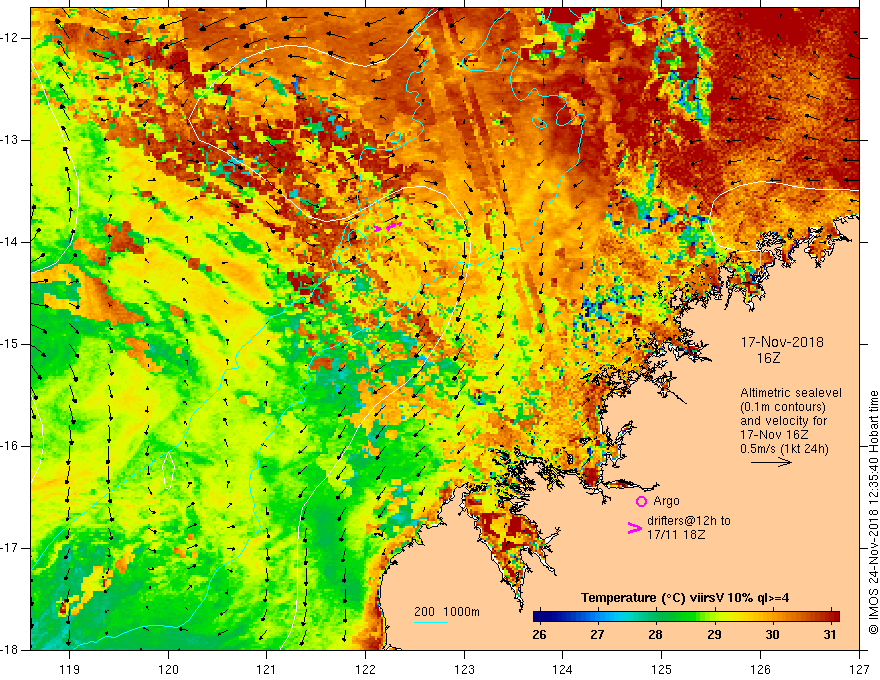880x680 pixels.
Task: Click the latitude axis label -15
Action: (x=10, y=344)
